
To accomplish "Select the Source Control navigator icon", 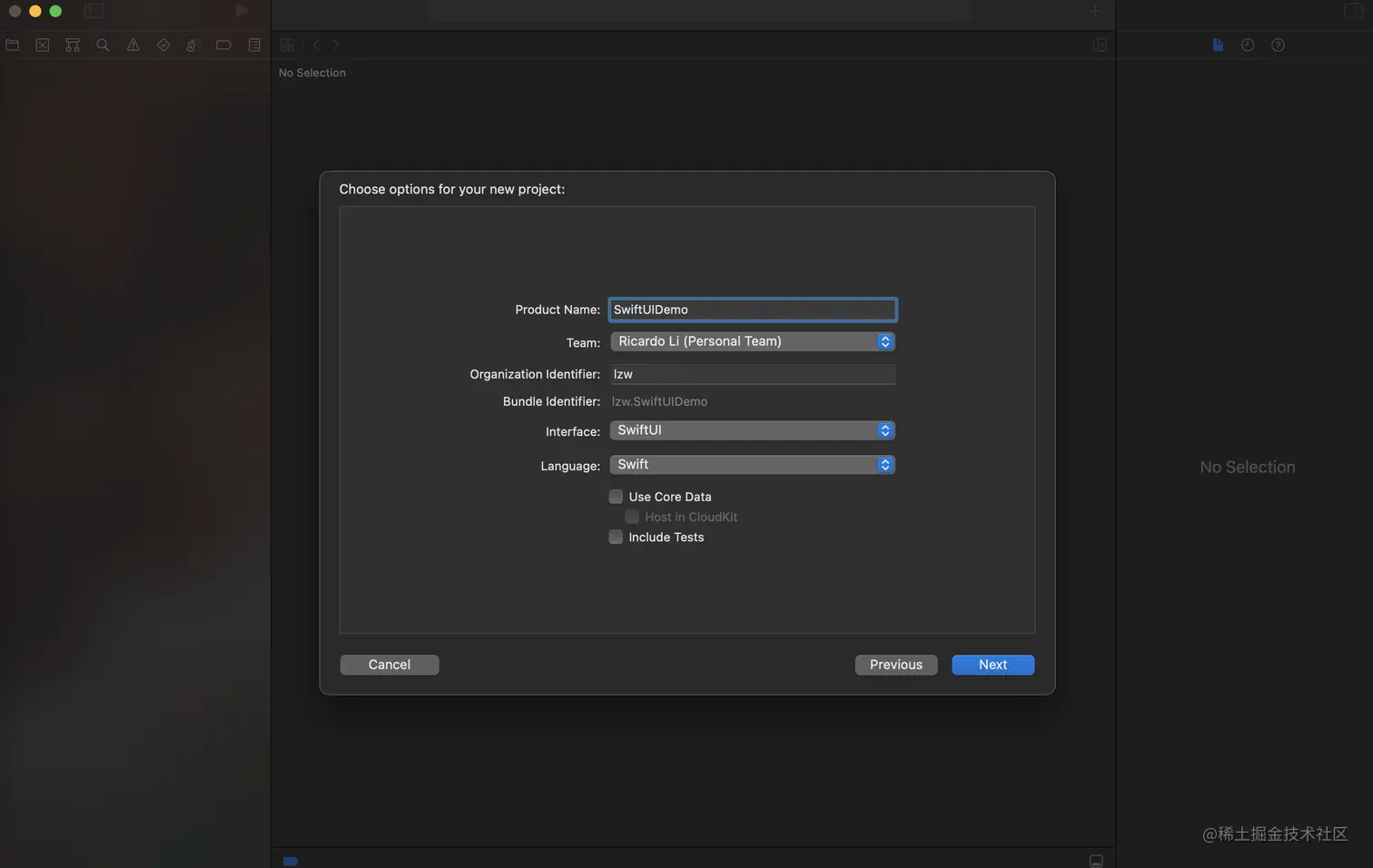I will [42, 44].
